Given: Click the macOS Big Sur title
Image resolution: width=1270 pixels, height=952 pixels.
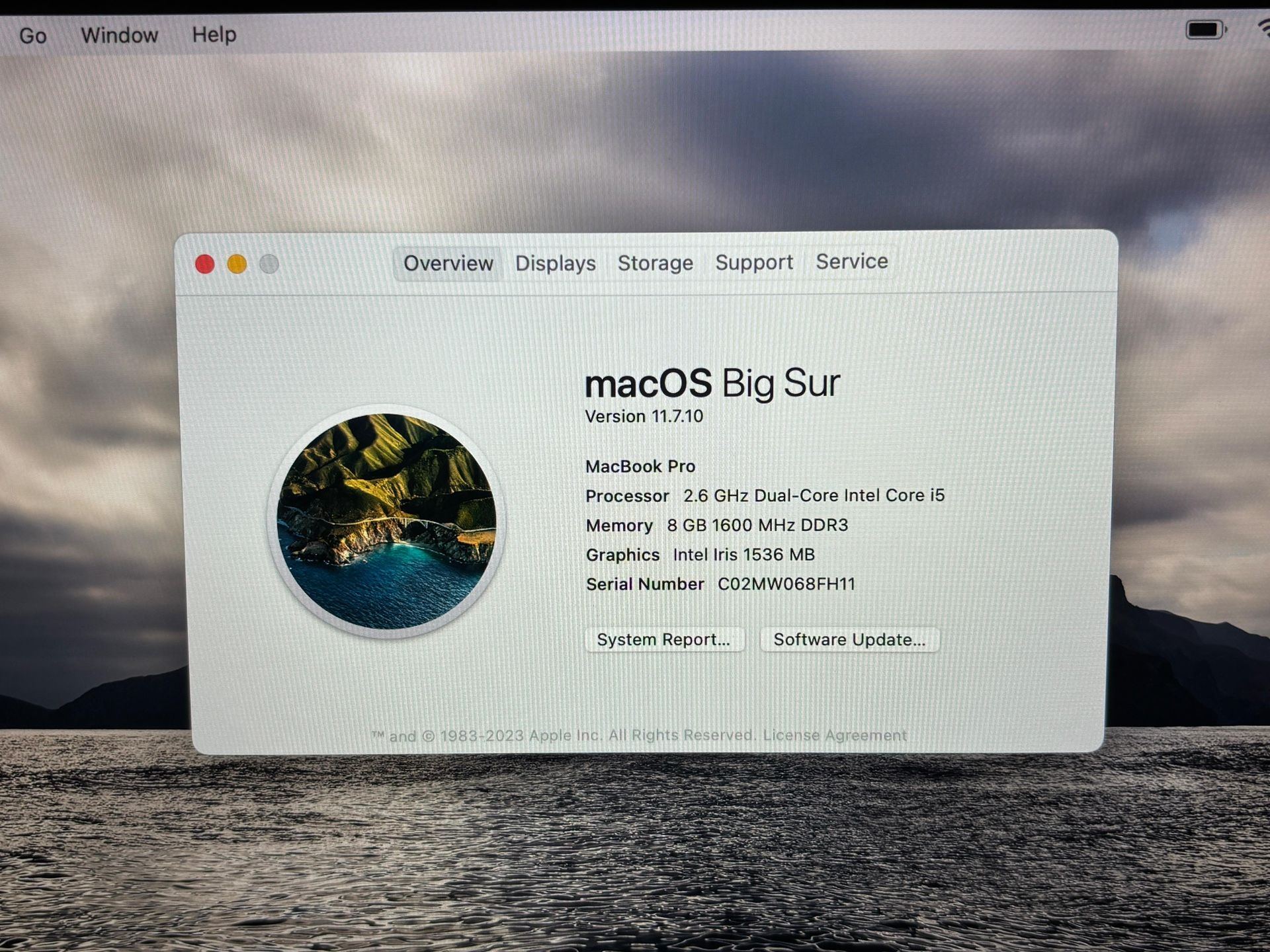Looking at the screenshot, I should pyautogui.click(x=712, y=383).
